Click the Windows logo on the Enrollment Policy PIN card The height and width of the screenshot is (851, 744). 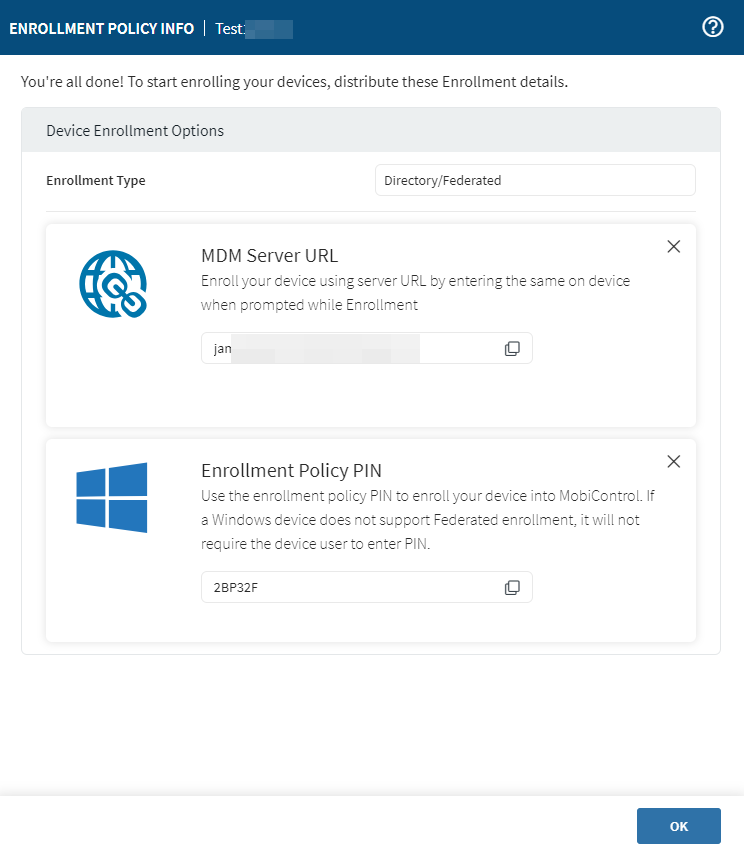click(x=112, y=499)
